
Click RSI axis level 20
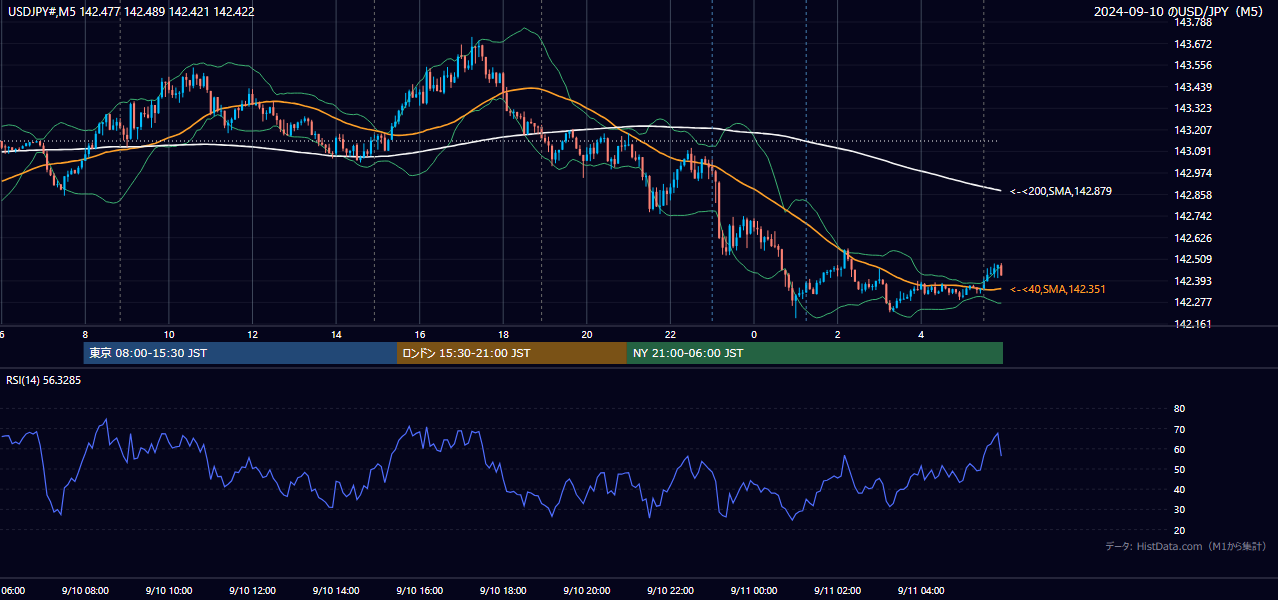(1180, 530)
